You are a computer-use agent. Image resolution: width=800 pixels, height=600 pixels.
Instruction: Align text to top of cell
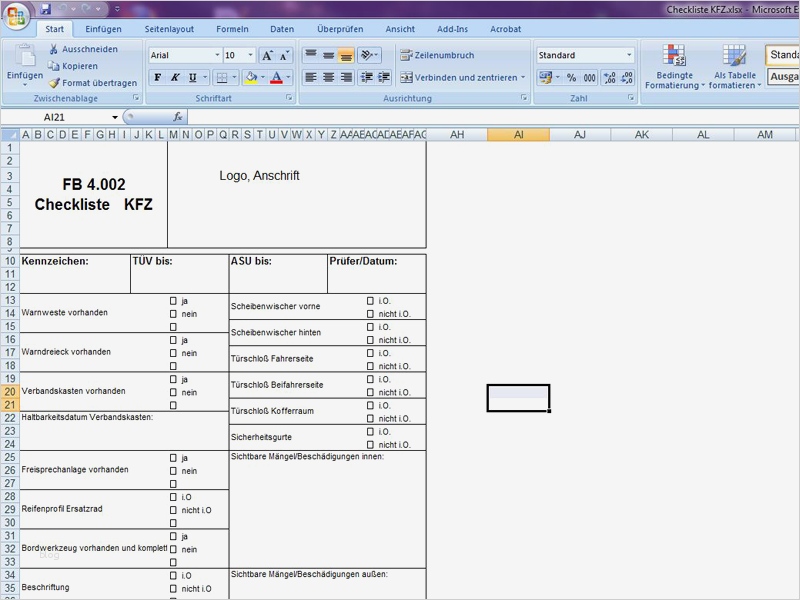click(x=311, y=55)
